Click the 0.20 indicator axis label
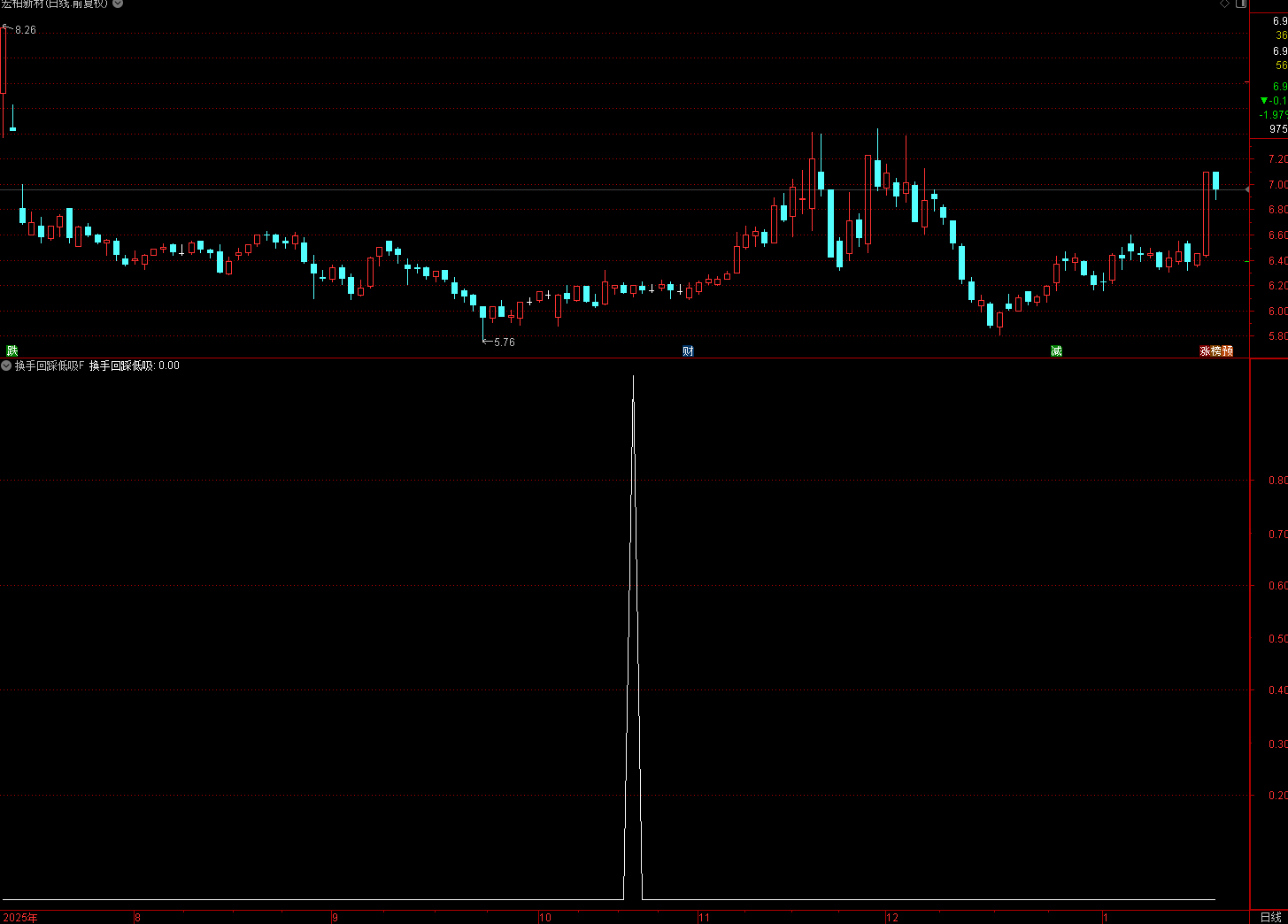Viewport: 1288px width, 924px height. pos(1278,796)
